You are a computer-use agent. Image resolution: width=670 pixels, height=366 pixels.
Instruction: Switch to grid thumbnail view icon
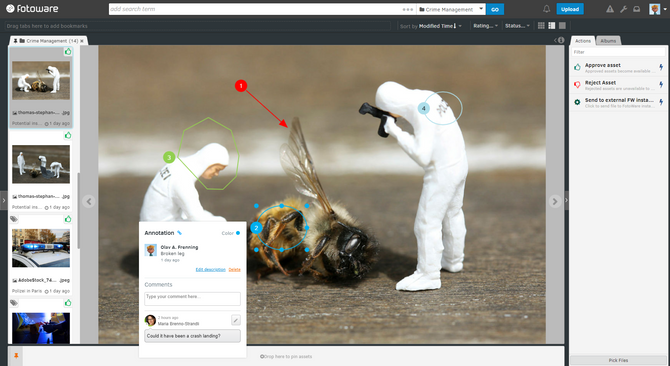point(541,26)
